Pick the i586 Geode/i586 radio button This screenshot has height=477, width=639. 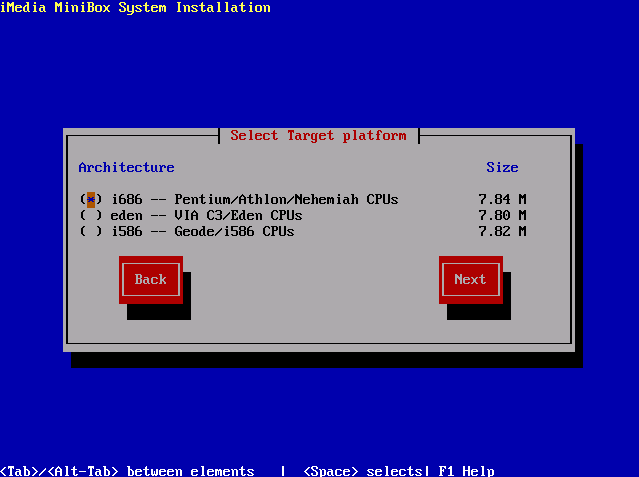pyautogui.click(x=91, y=231)
